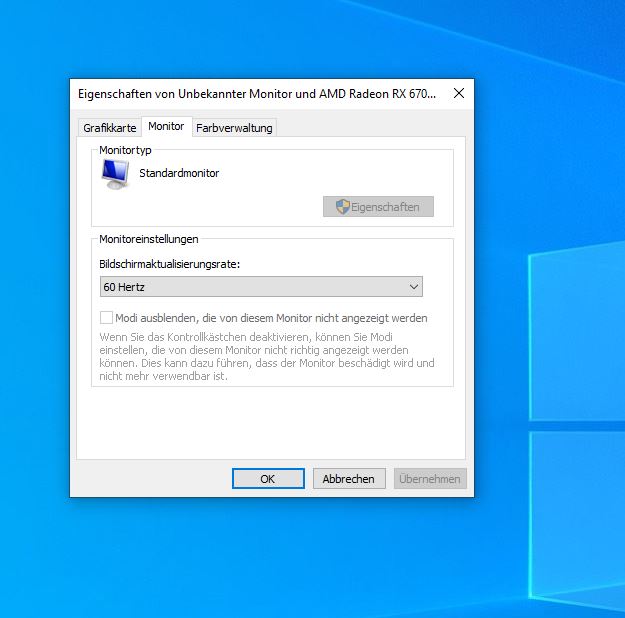Click the Abbrechen button

pos(349,478)
